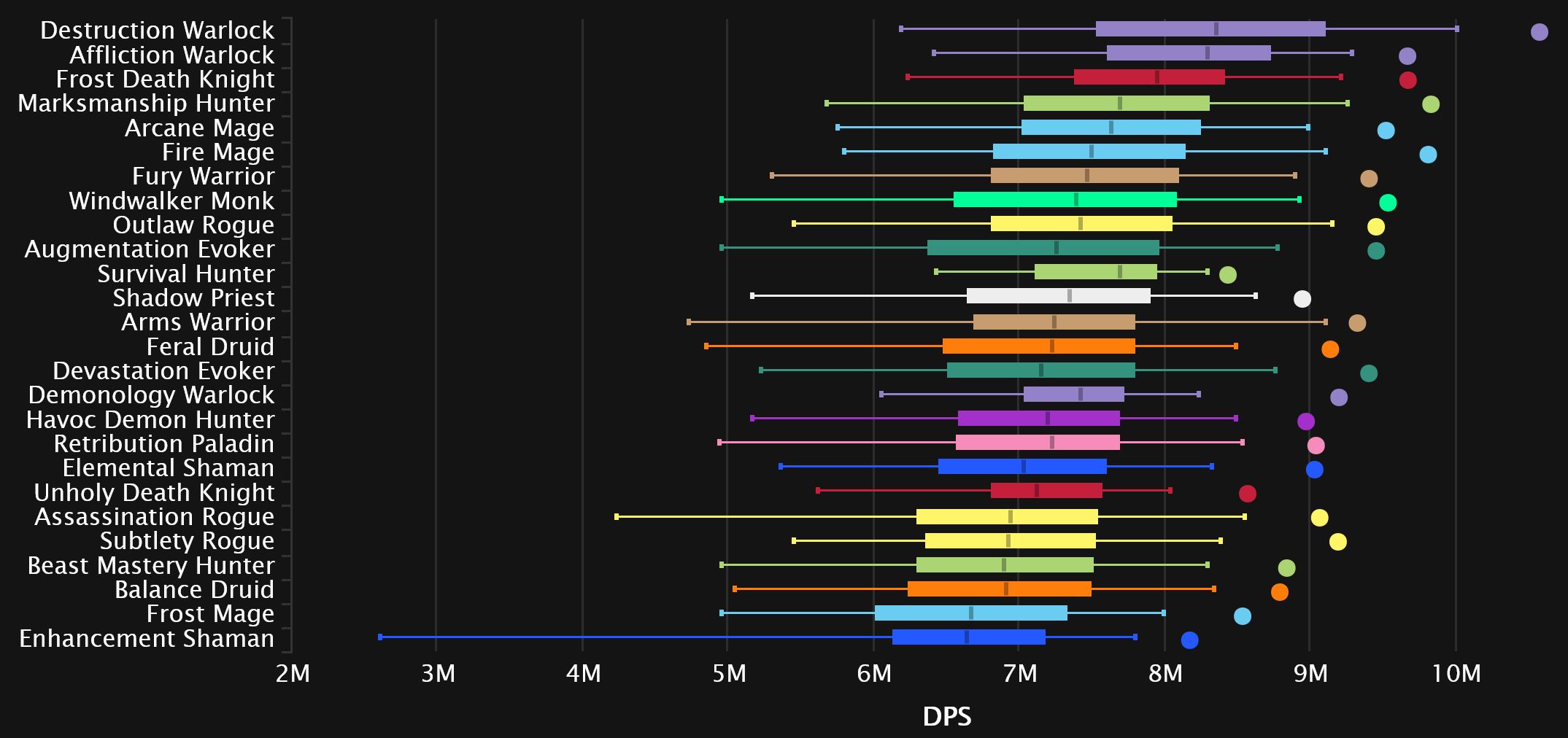The width and height of the screenshot is (1568, 738).
Task: Click the 2M tick label on x-axis
Action: (293, 674)
